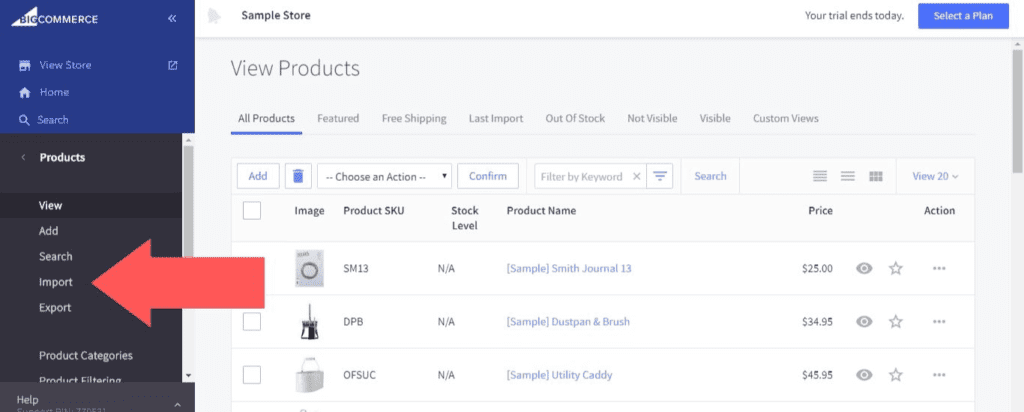
Task: Click the Price column header
Action: click(820, 210)
